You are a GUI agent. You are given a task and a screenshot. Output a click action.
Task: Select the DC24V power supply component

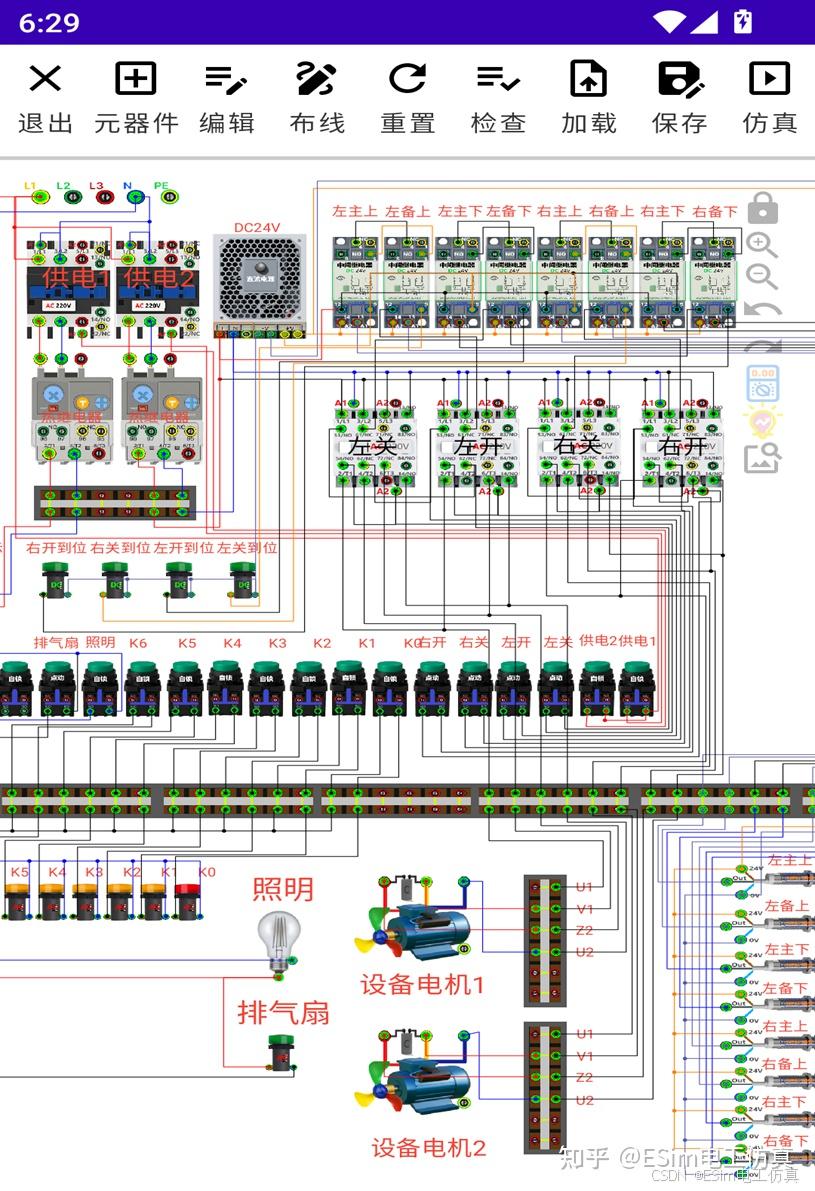(x=260, y=286)
